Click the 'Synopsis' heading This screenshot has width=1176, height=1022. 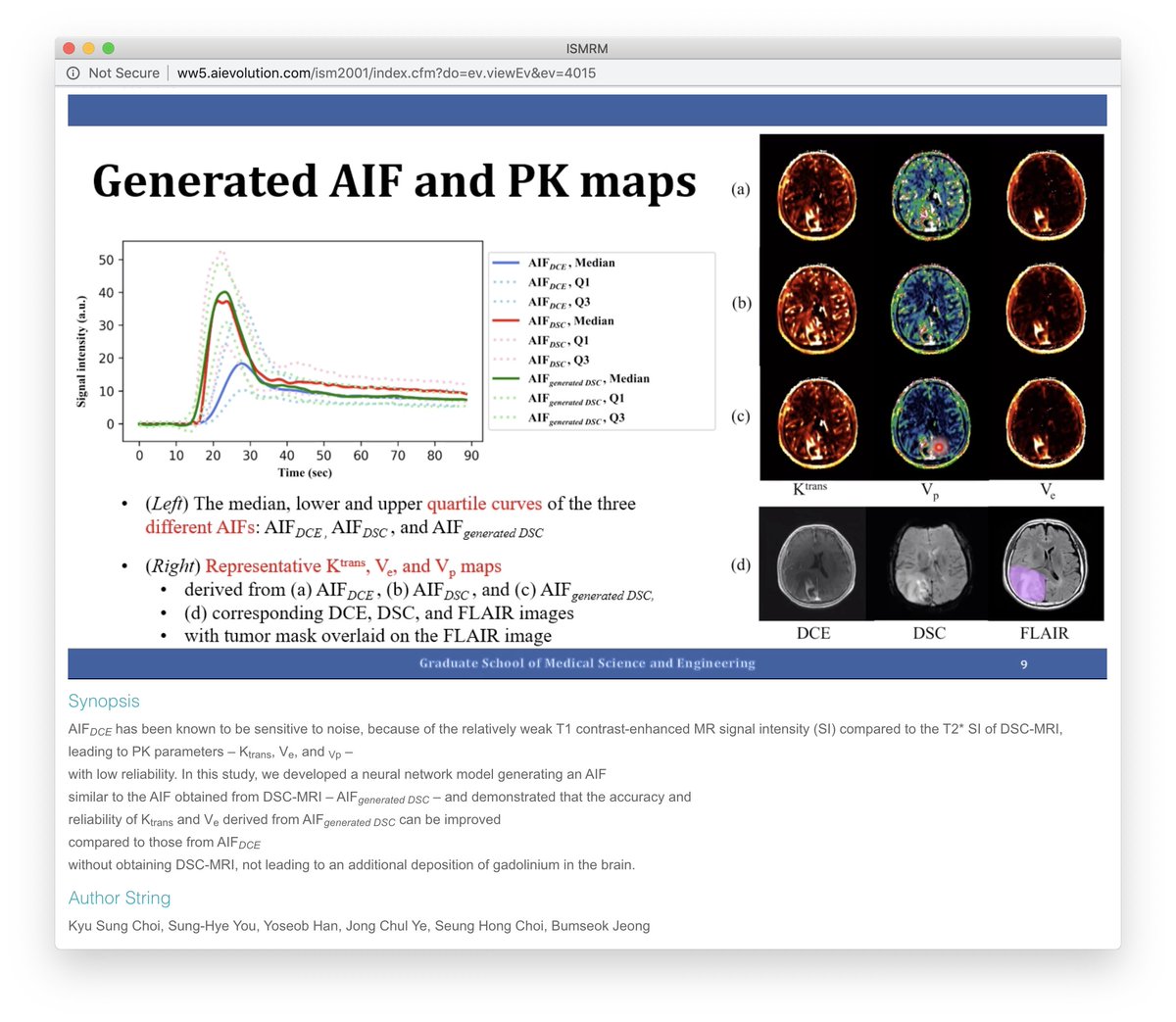(x=104, y=702)
